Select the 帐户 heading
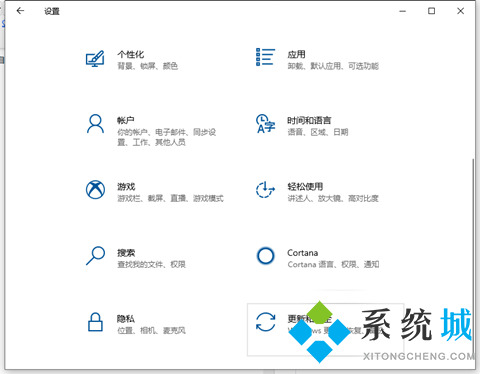Image resolution: width=480 pixels, height=374 pixels. point(126,120)
